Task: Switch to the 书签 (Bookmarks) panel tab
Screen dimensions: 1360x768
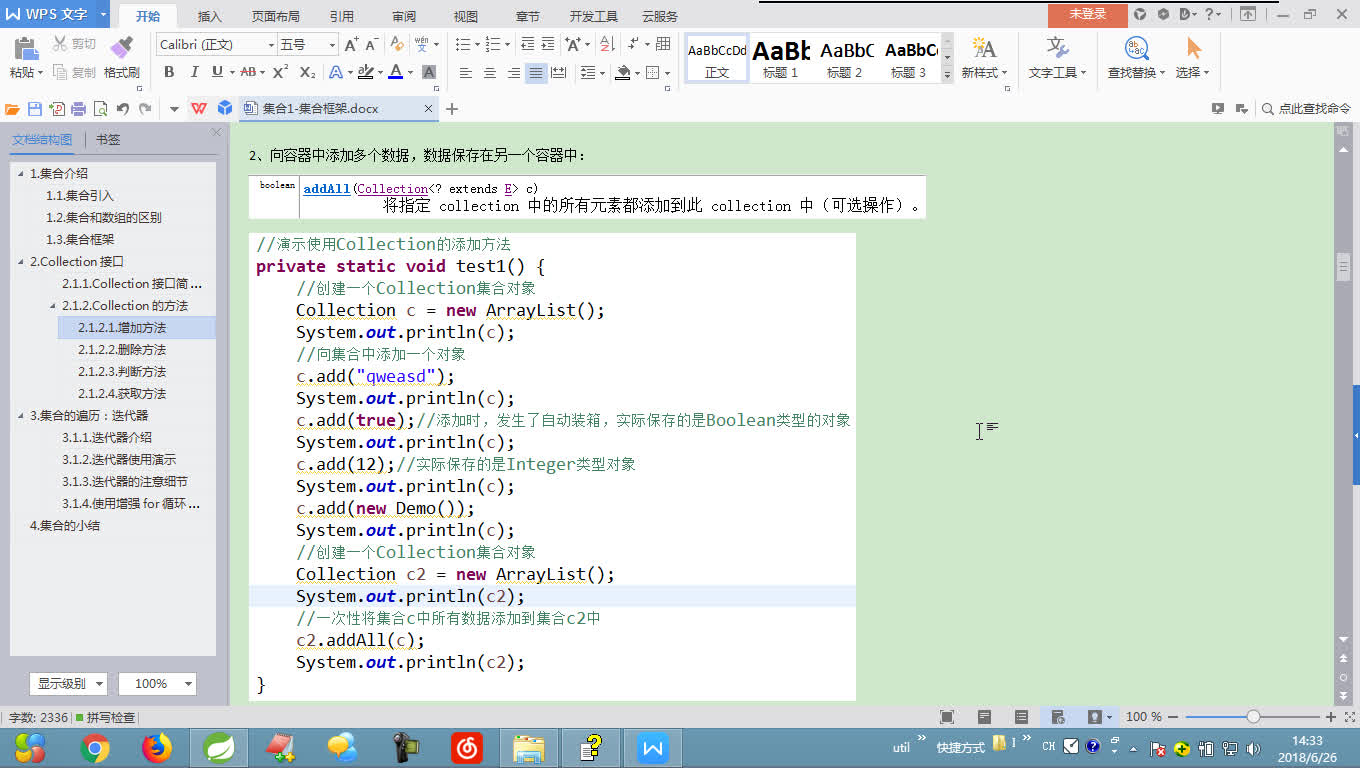Action: 108,140
